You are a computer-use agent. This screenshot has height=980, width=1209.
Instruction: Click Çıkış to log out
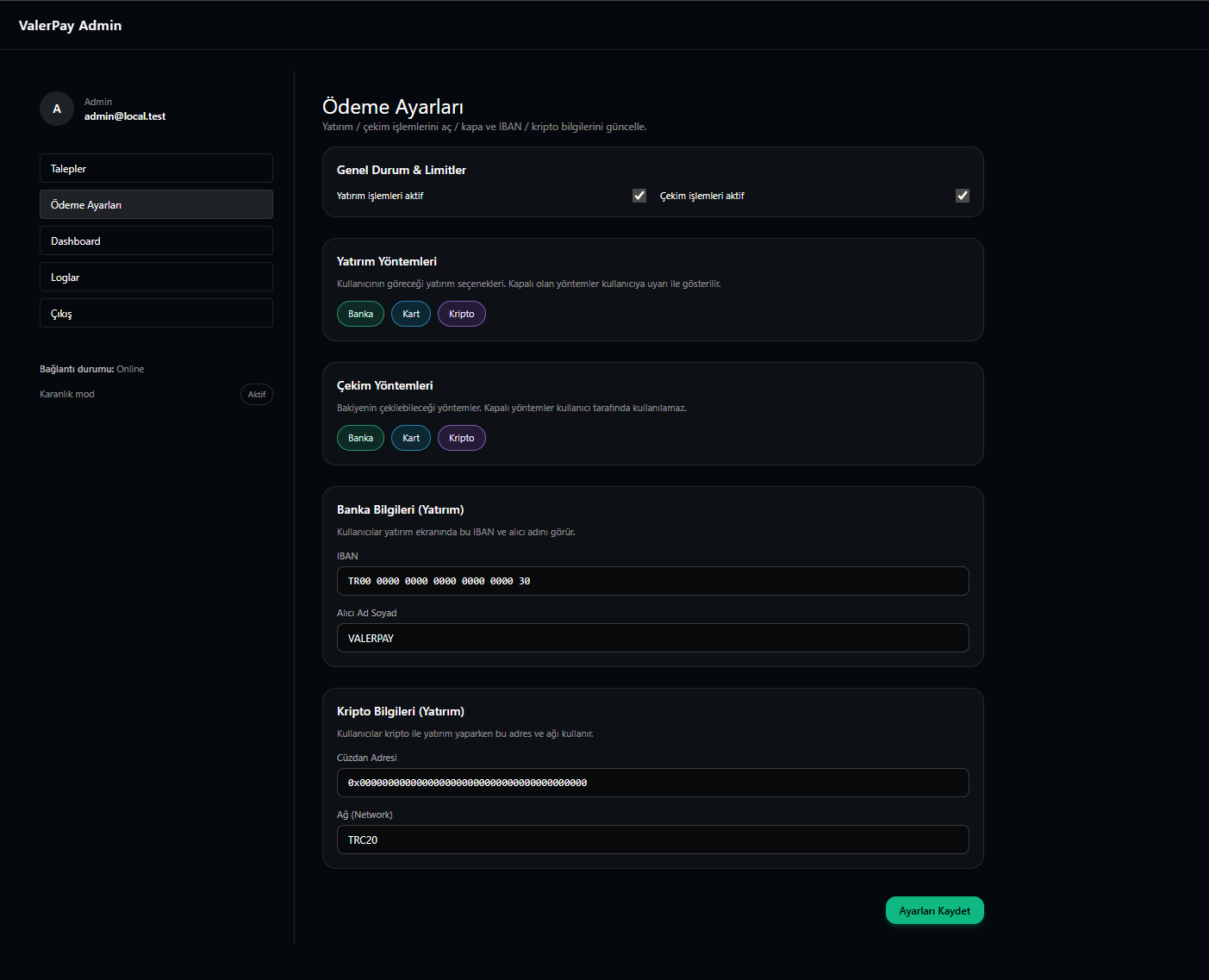(155, 313)
